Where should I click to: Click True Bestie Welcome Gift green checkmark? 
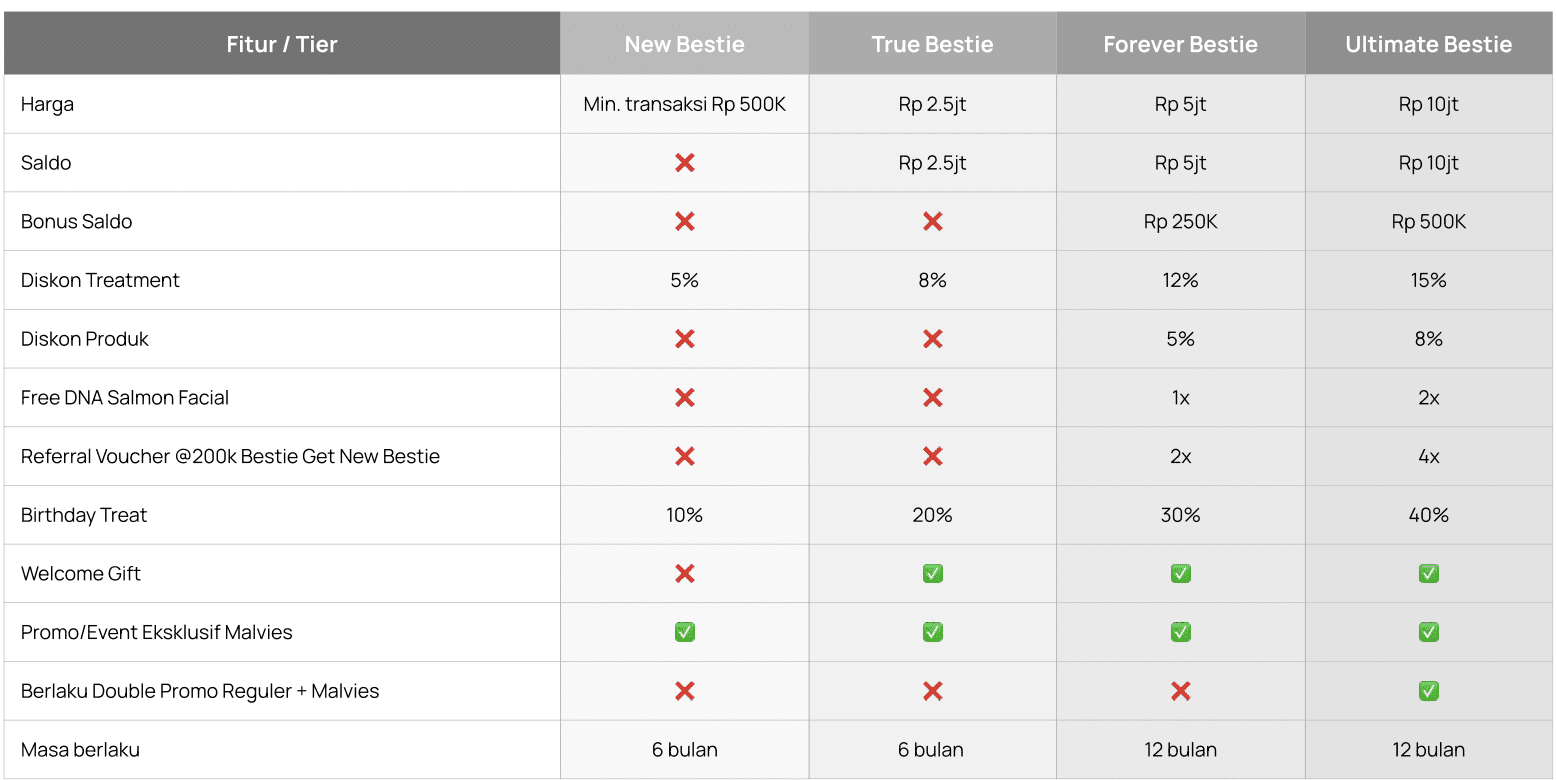click(933, 574)
